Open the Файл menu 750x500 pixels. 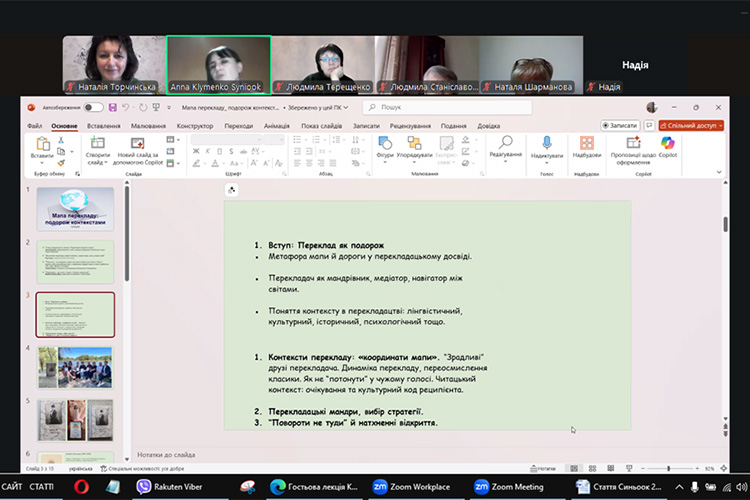click(34, 126)
